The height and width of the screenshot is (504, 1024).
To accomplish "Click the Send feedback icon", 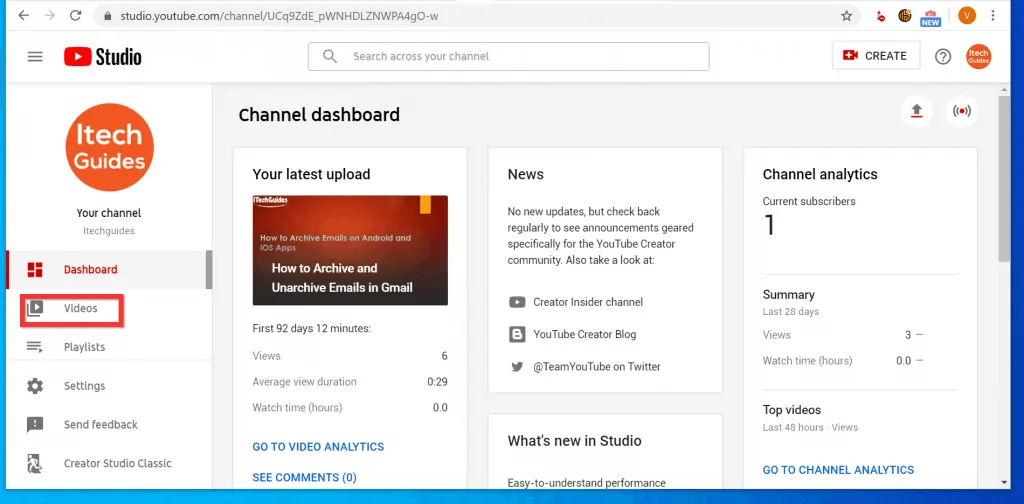I will [x=35, y=424].
